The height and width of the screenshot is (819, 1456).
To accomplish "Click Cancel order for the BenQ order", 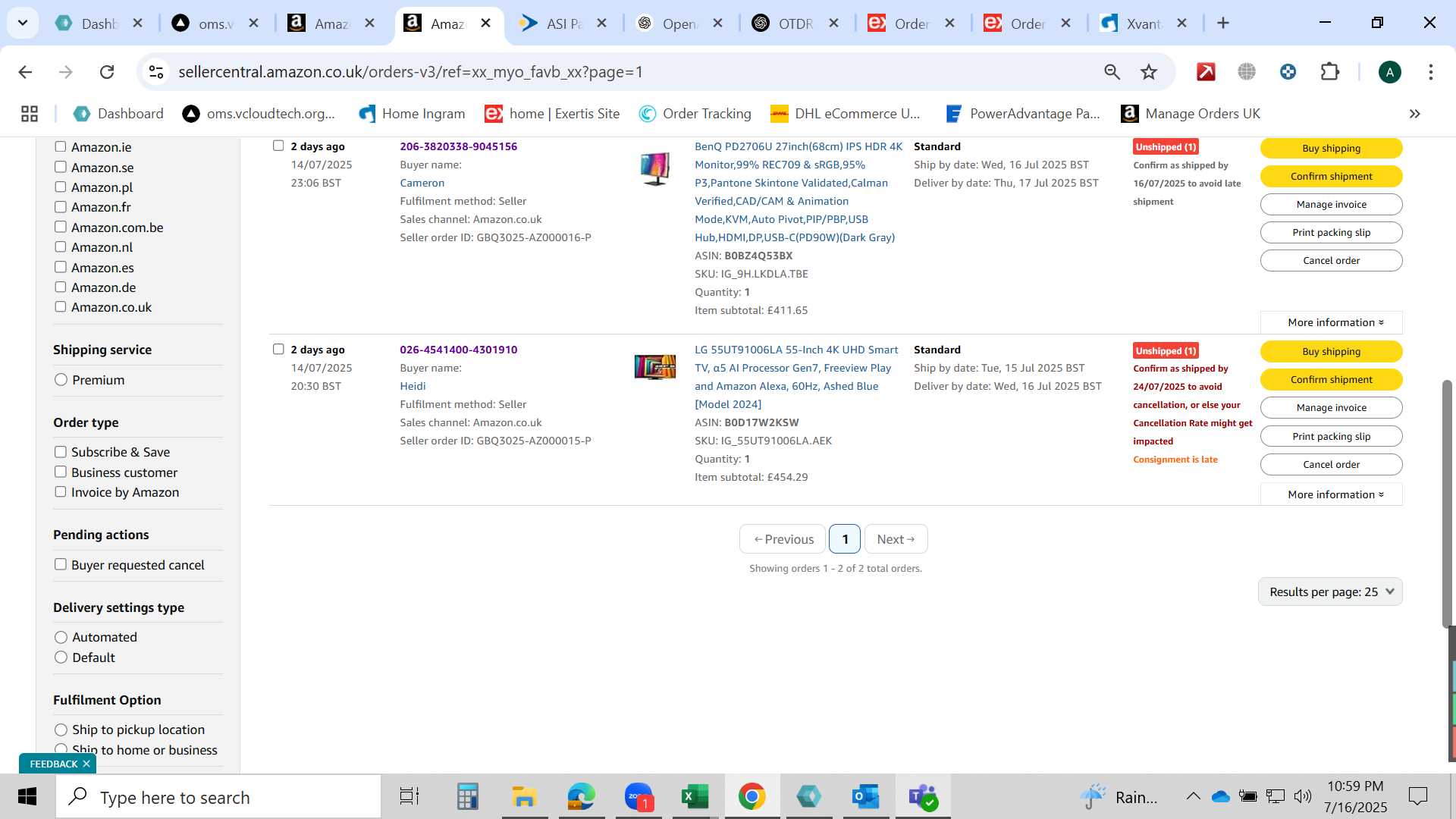I will [x=1331, y=260].
